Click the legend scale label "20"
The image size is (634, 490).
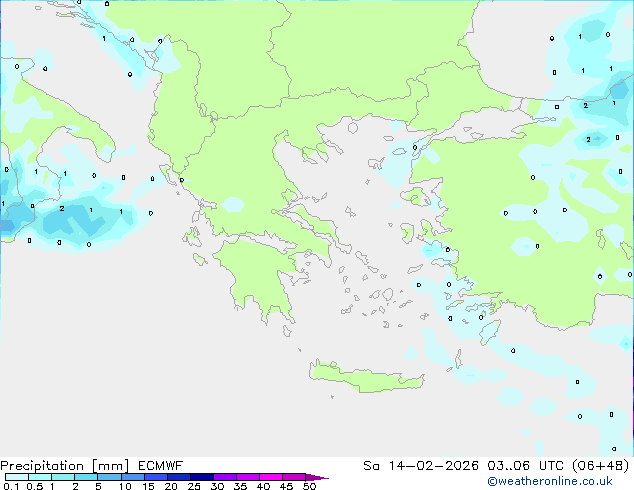171,486
